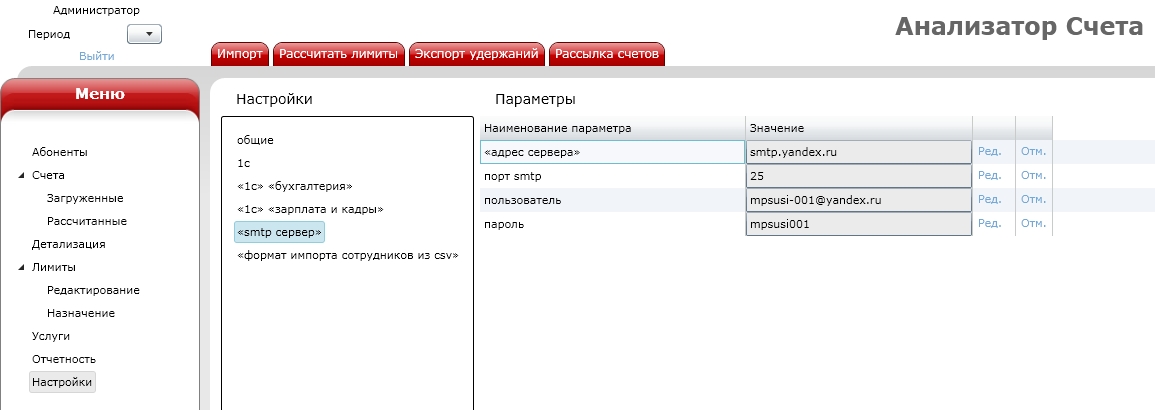Screen dimensions: 1155x410
Task: Select Загруженные under Счета
Action: 85,198
